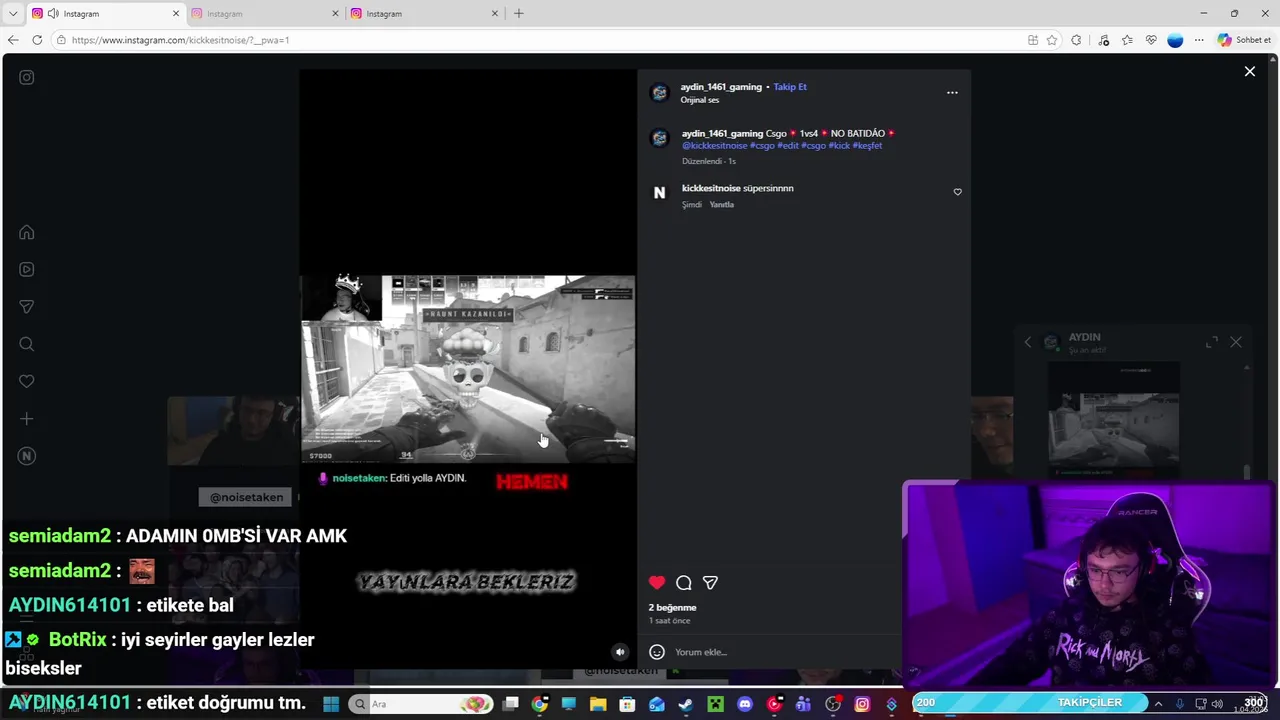The image size is (1280, 720).
Task: Click the Orijinal ses audio label
Action: [700, 100]
